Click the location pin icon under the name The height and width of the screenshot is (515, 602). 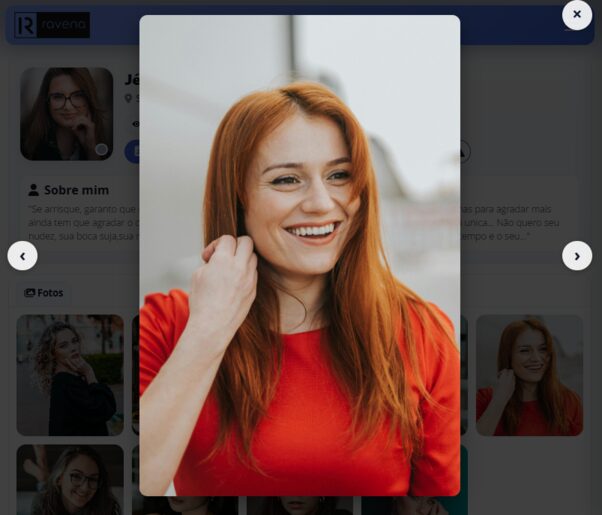point(128,99)
